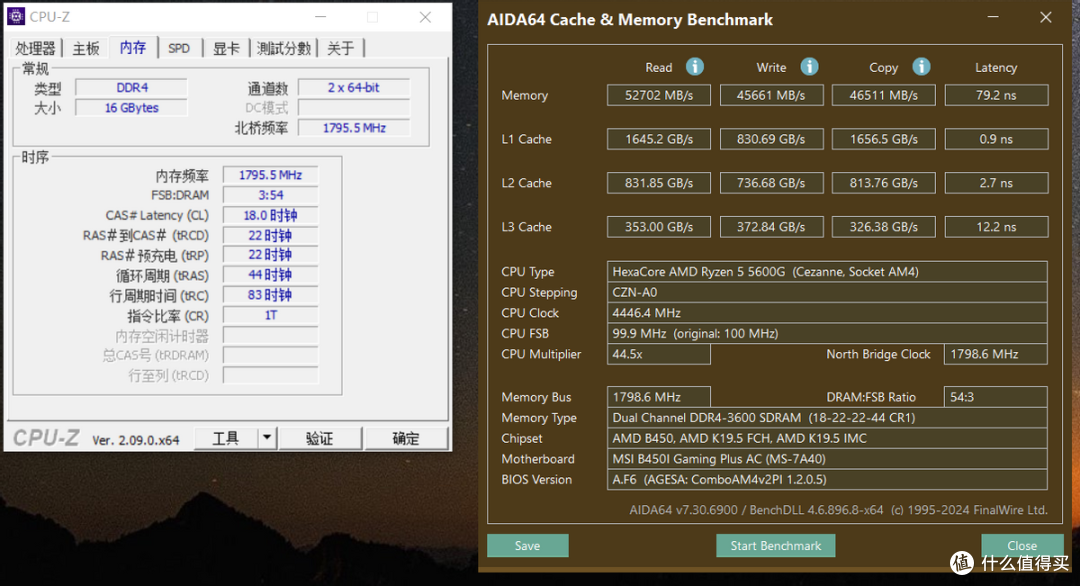
Task: Click the L1 Cache Read value 1645.2 GB/s
Action: point(658,139)
